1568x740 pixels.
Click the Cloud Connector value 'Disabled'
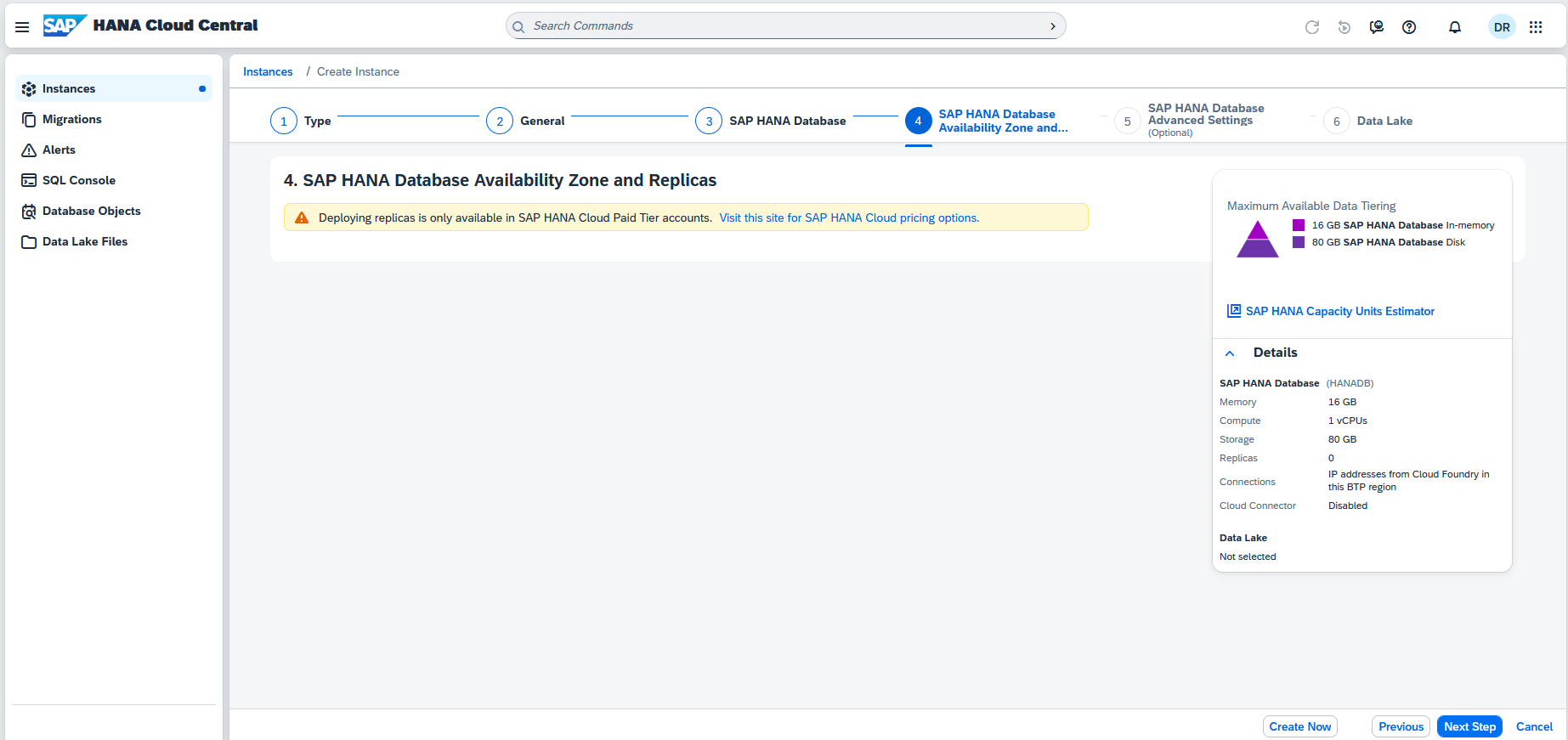pyautogui.click(x=1348, y=506)
